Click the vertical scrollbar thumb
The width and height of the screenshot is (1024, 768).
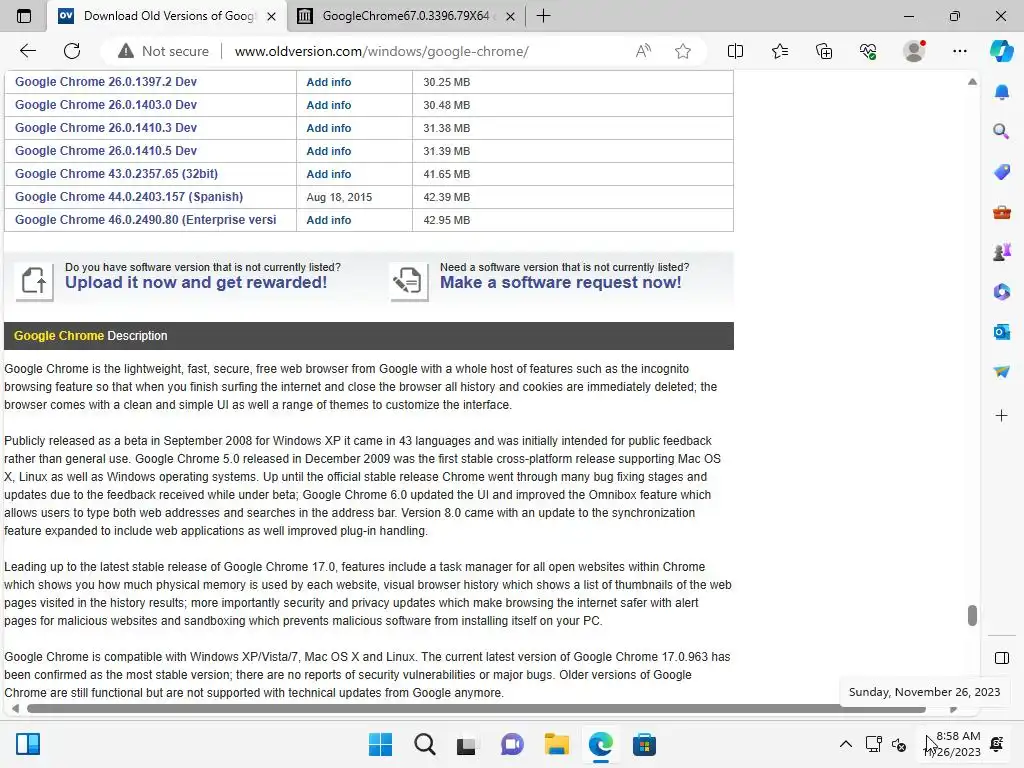(972, 615)
